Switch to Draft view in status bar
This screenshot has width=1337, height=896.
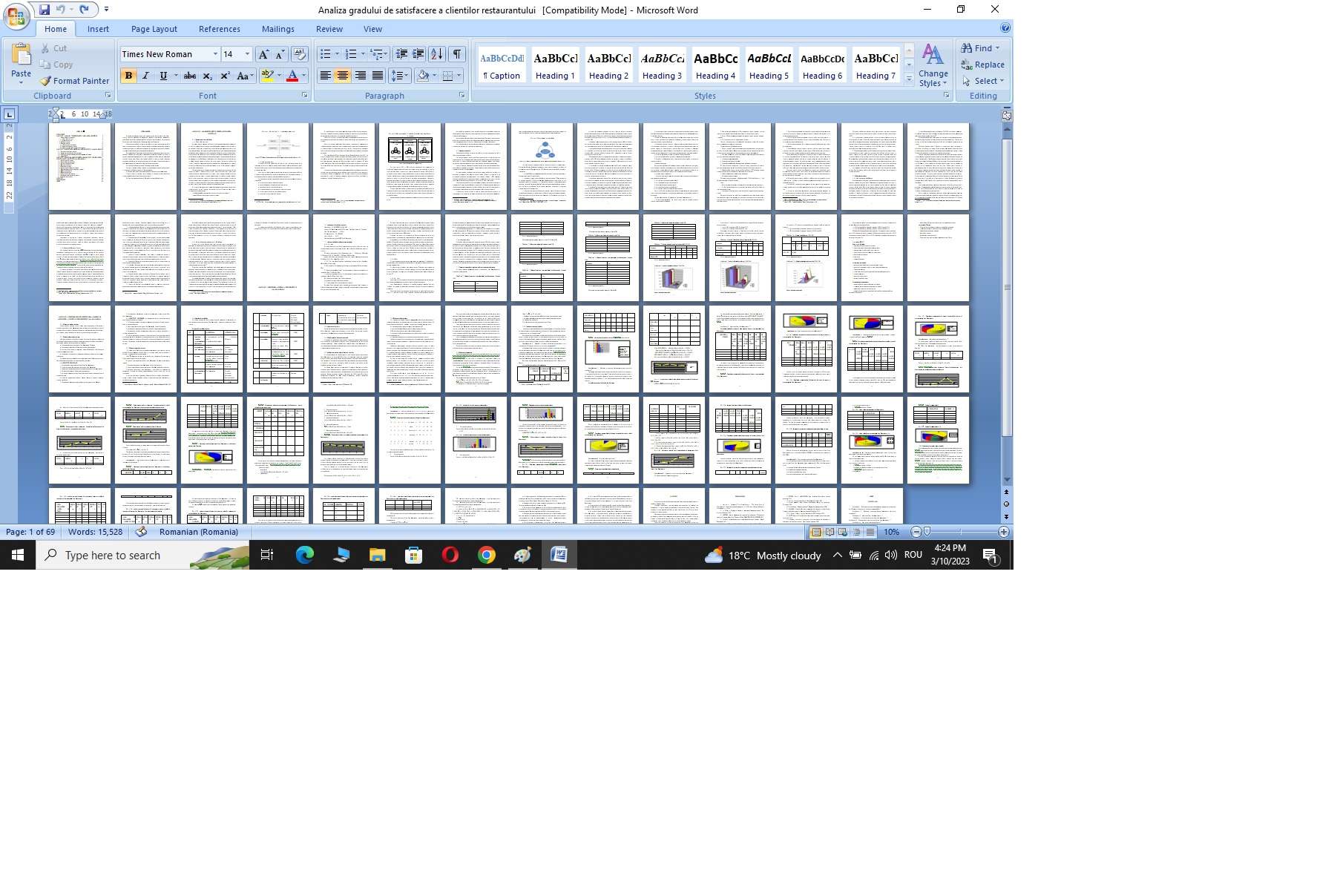coord(870,532)
